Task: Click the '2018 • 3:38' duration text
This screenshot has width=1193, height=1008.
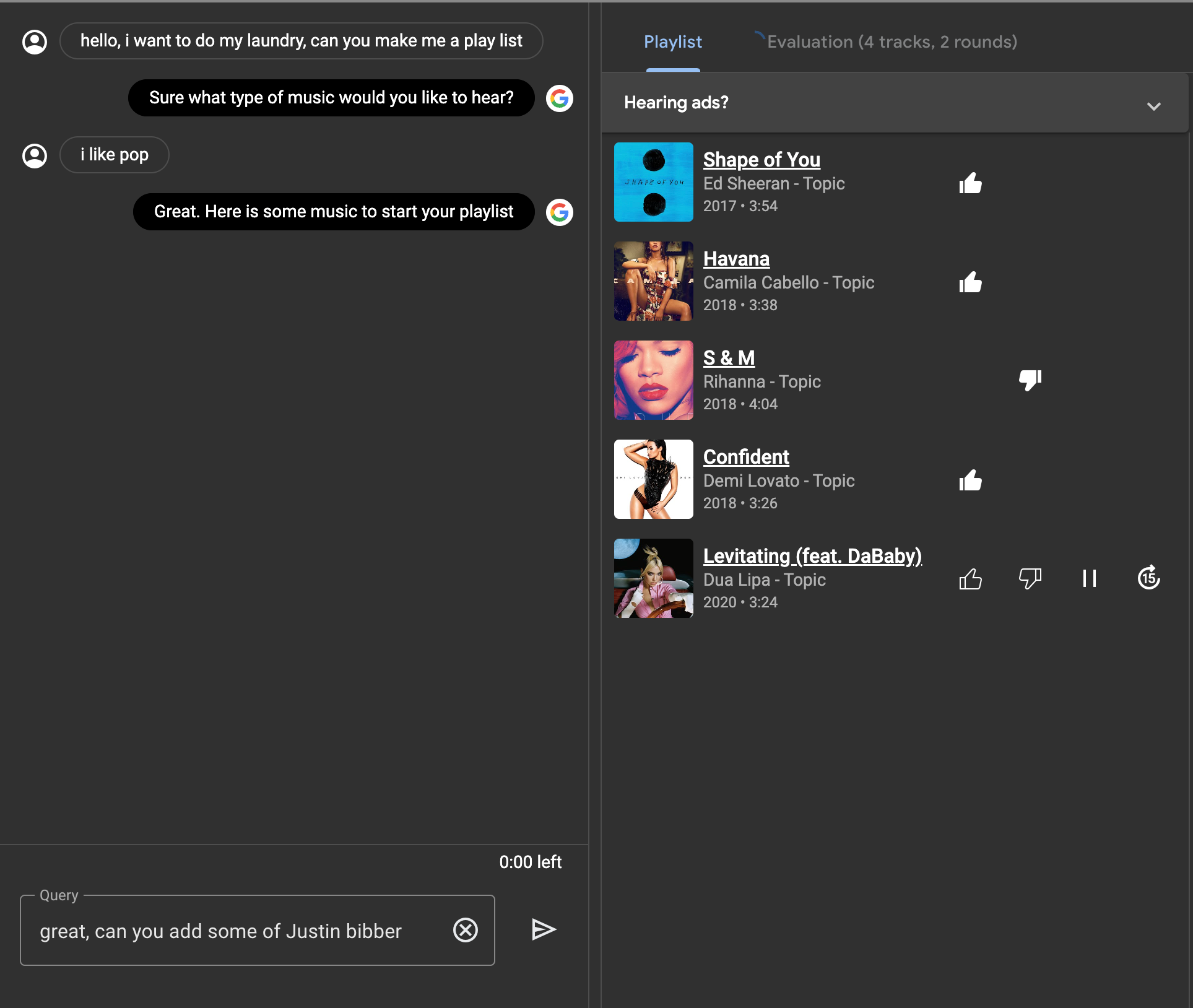Action: pos(740,305)
